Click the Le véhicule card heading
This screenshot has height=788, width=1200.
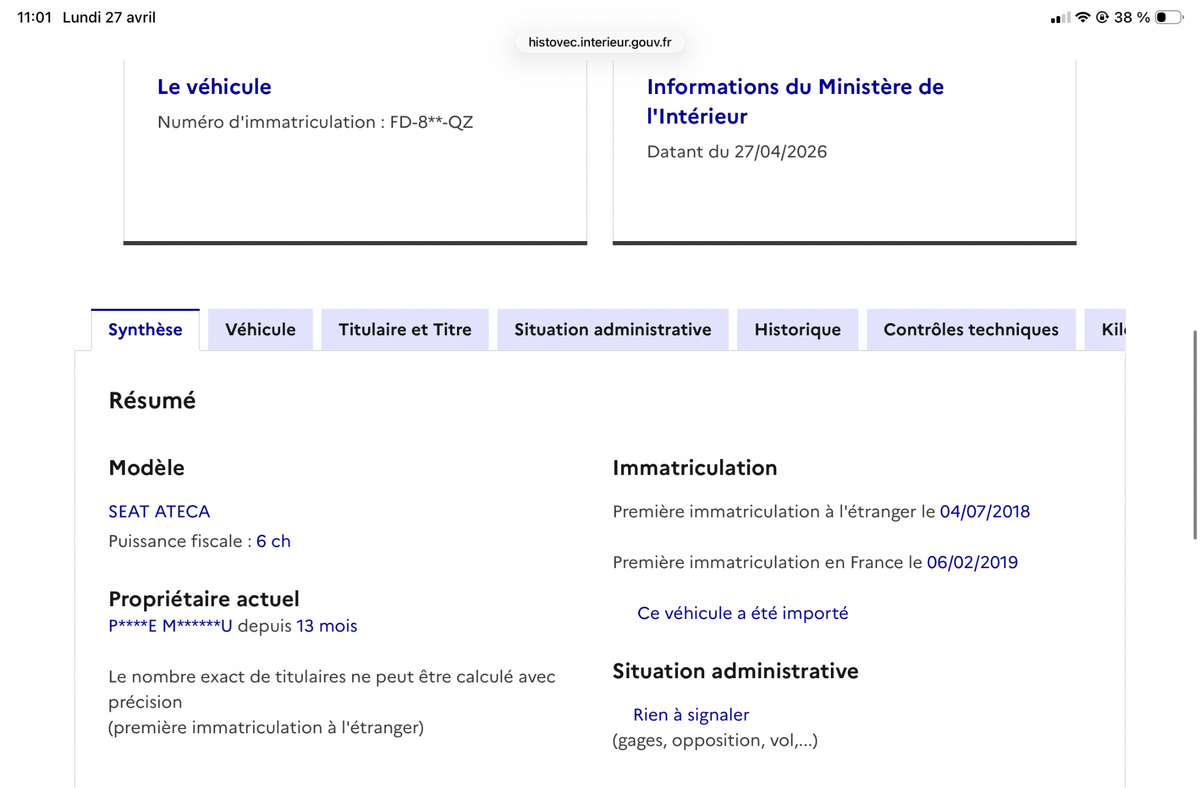[214, 87]
